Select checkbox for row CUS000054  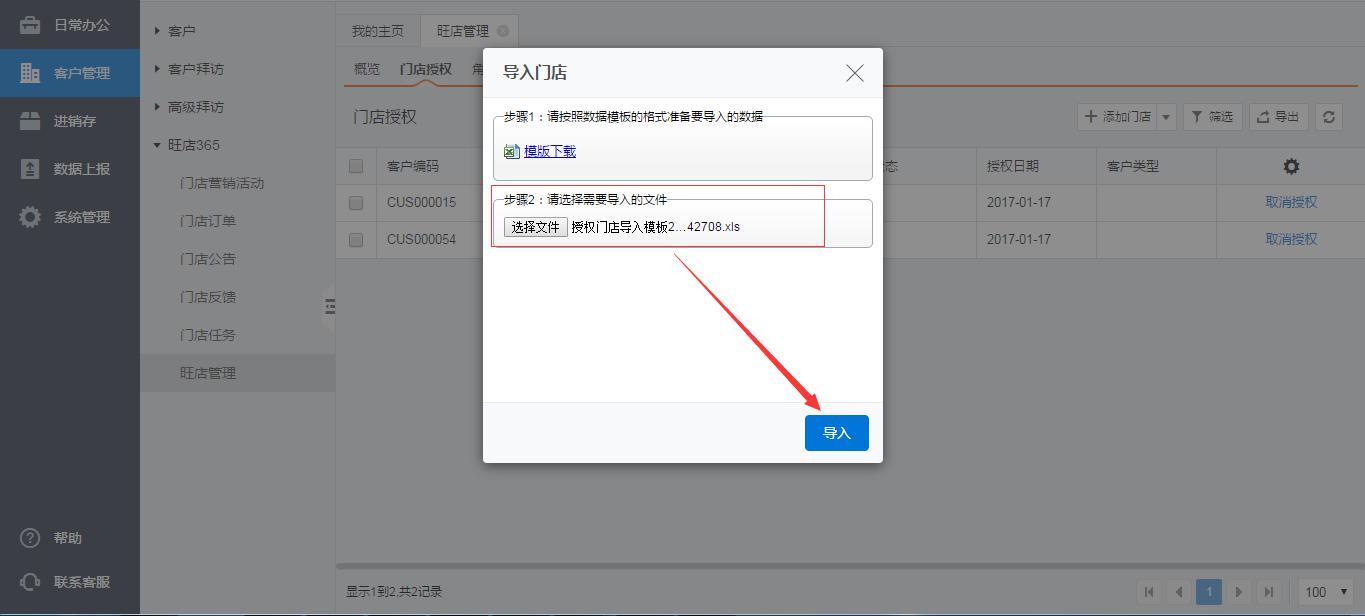356,239
